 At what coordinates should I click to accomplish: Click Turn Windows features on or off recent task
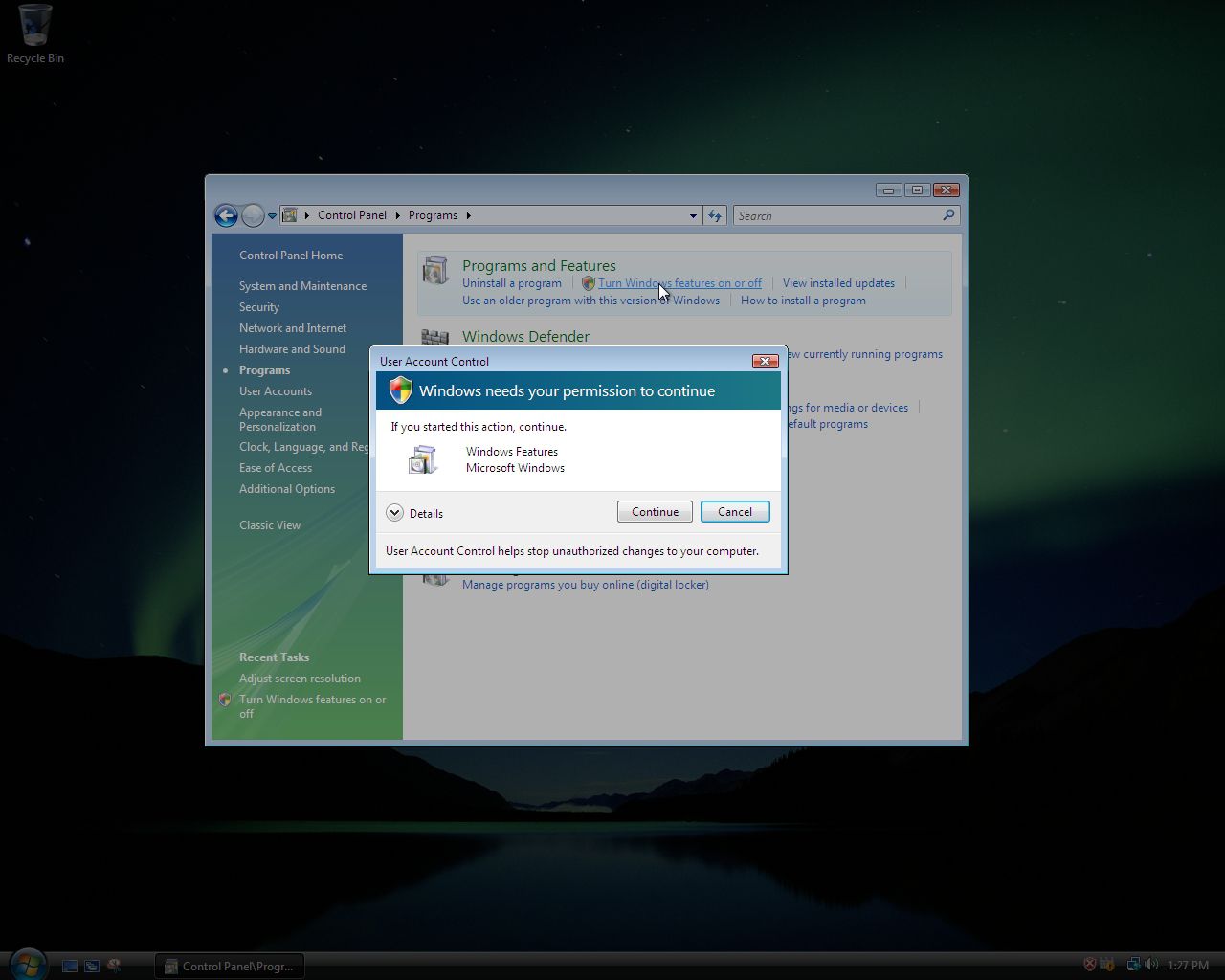click(x=313, y=706)
